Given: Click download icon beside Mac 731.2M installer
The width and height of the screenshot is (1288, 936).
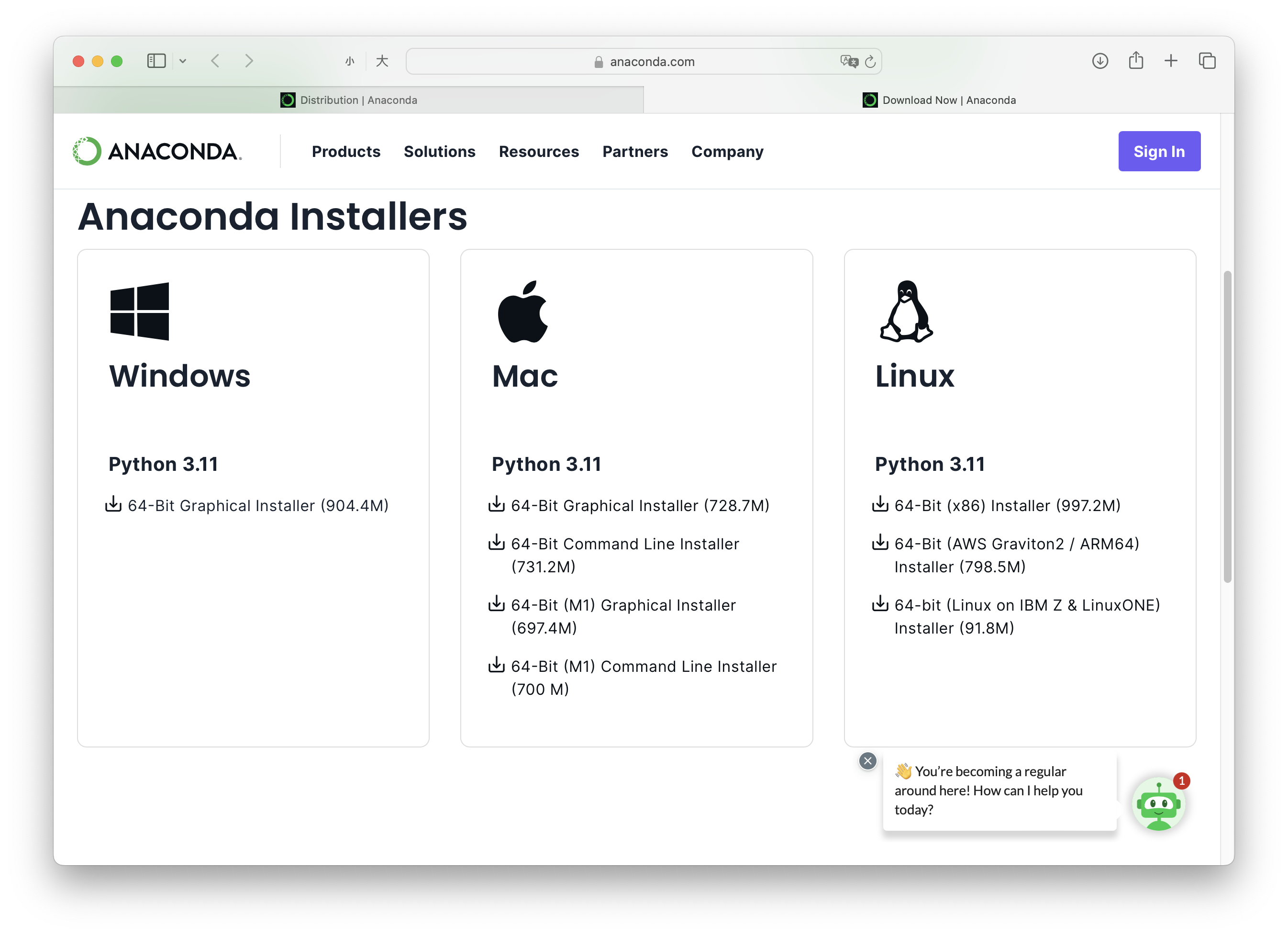Looking at the screenshot, I should pos(496,542).
